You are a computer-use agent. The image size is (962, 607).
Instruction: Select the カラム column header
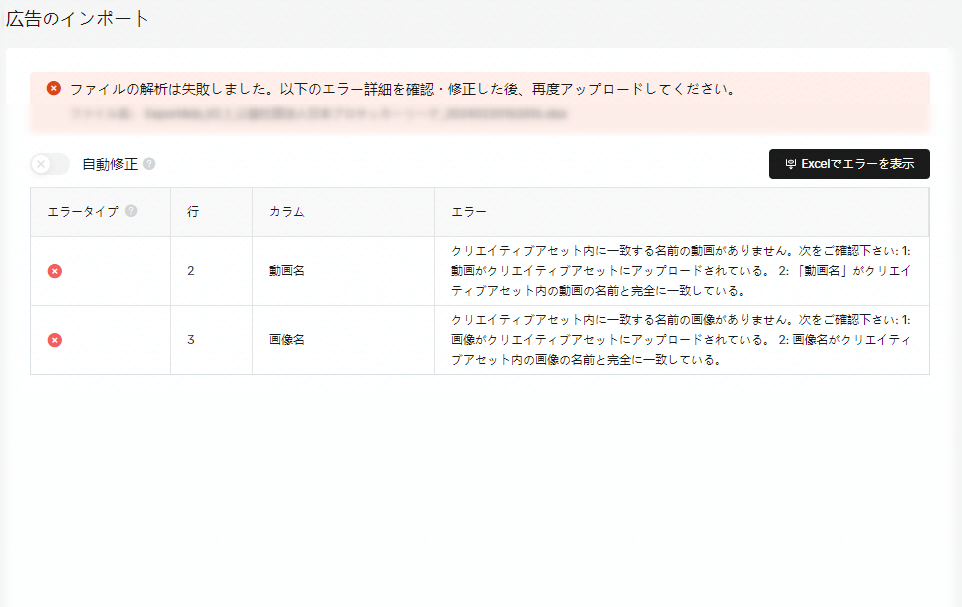(286, 212)
